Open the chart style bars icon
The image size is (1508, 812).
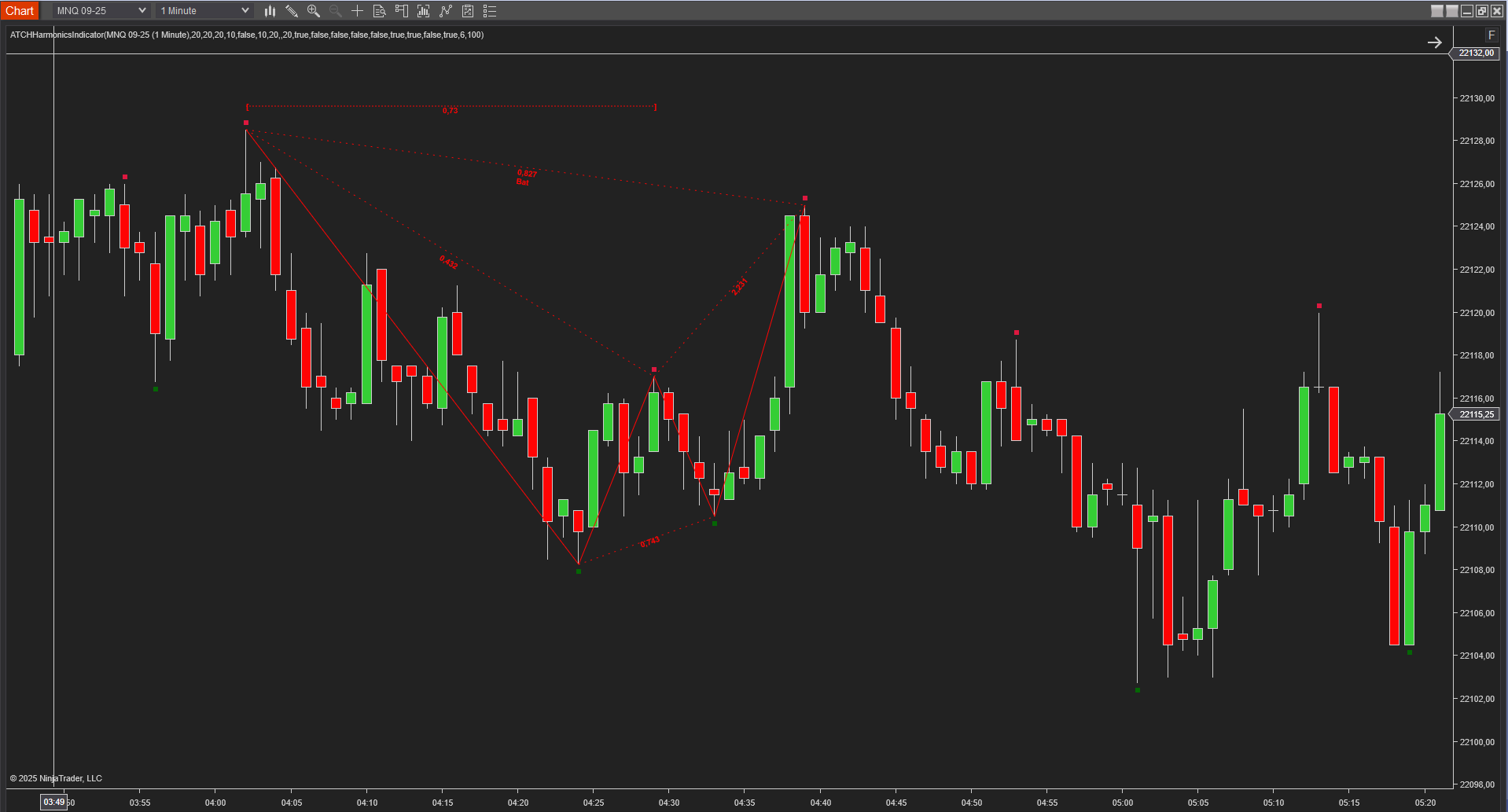click(270, 11)
